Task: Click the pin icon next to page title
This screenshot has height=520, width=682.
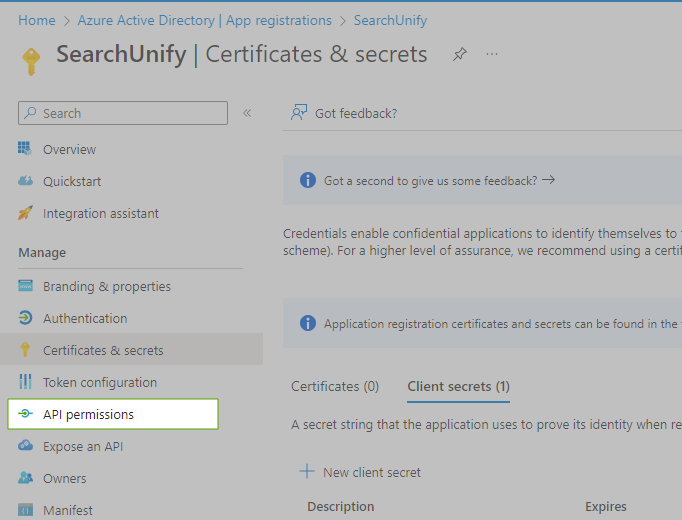Action: tap(460, 54)
